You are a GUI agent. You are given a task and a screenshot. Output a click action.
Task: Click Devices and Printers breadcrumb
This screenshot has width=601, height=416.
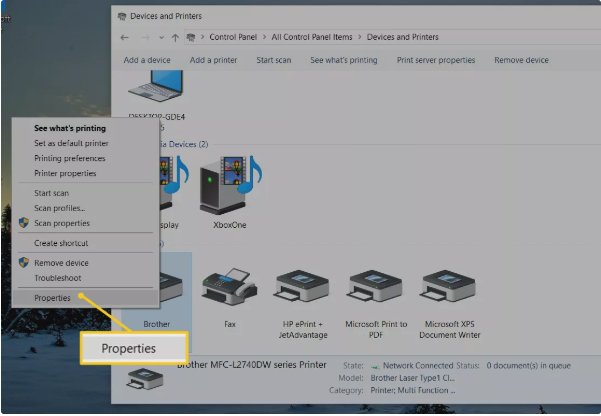click(402, 37)
